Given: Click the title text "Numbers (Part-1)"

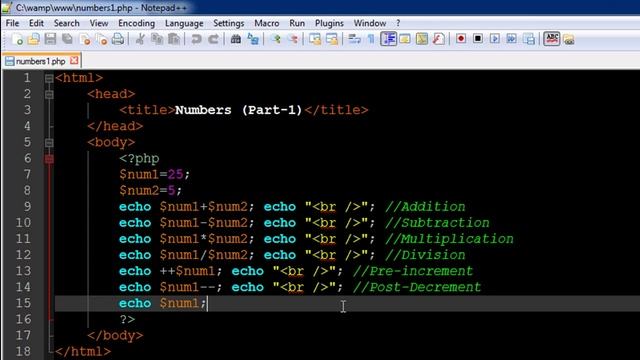Looking at the screenshot, I should [x=238, y=110].
